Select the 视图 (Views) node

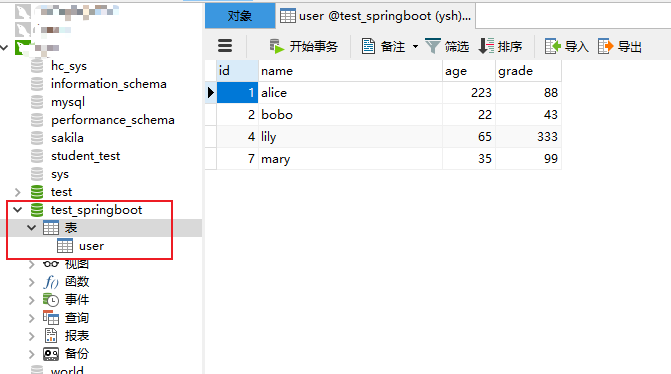pos(77,264)
